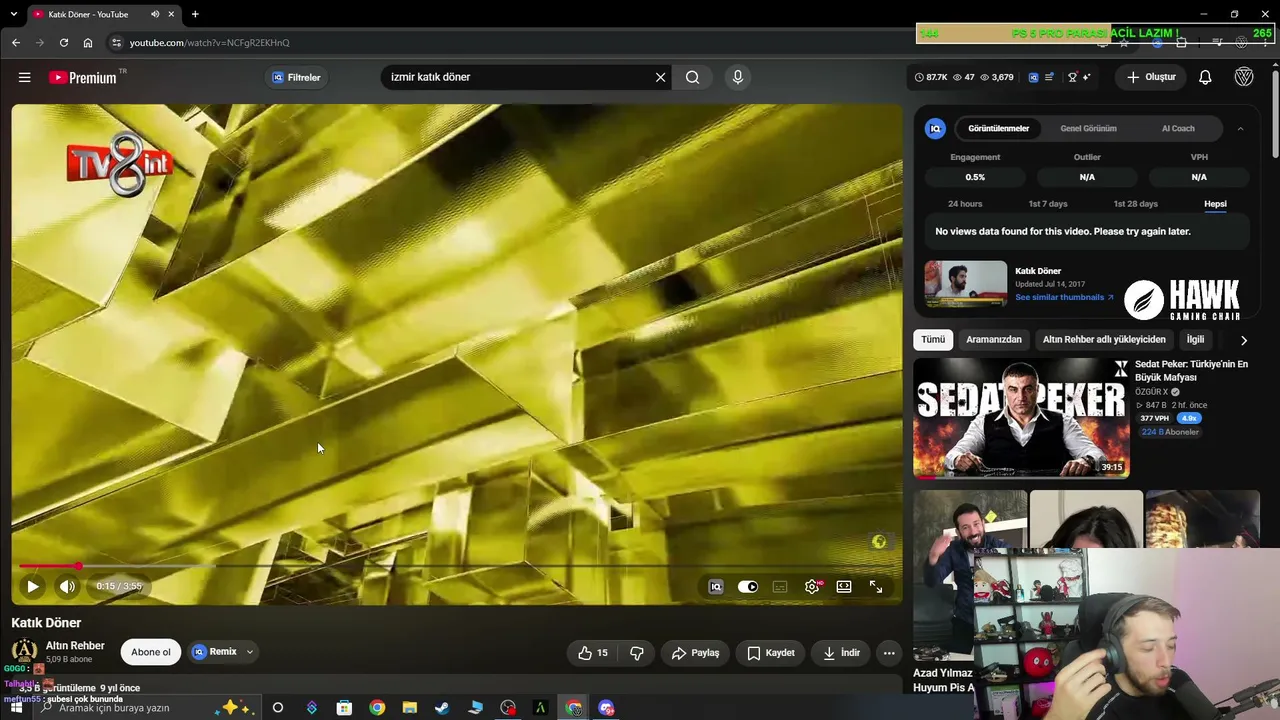This screenshot has width=1280, height=720.
Task: Click the Windows taskbar search box
Action: point(145,708)
